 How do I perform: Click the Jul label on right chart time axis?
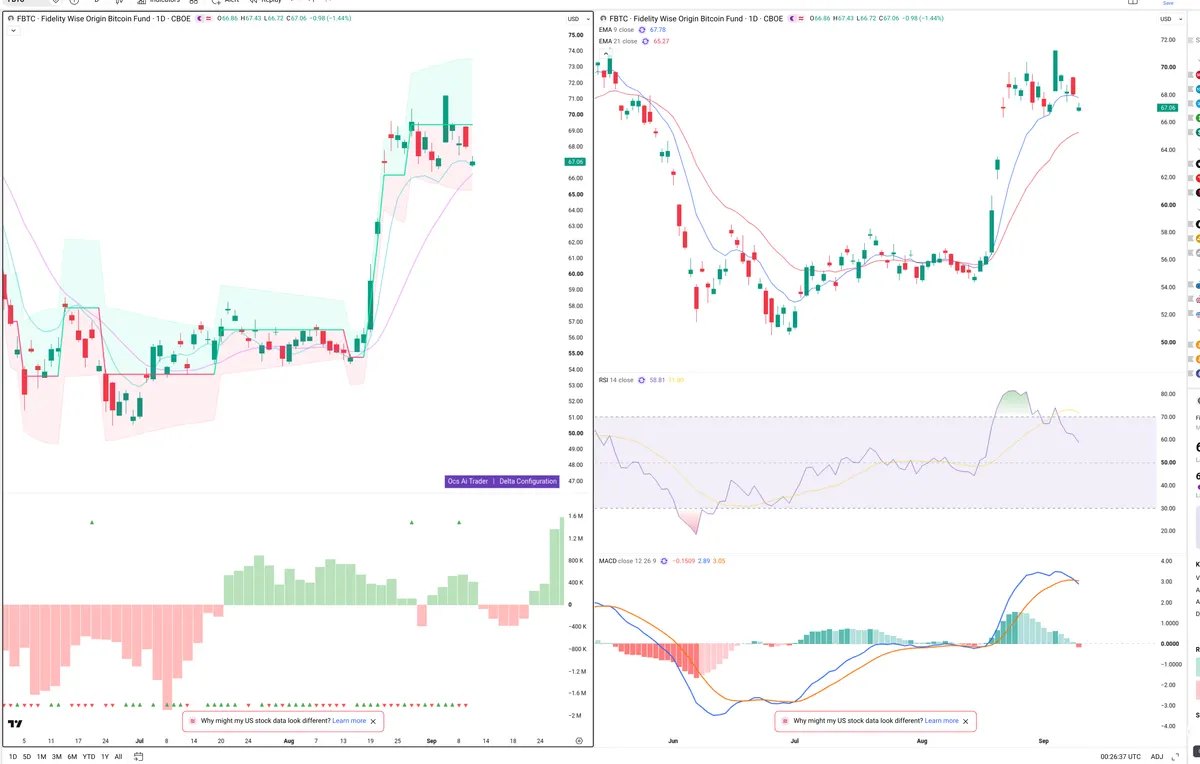tap(795, 742)
